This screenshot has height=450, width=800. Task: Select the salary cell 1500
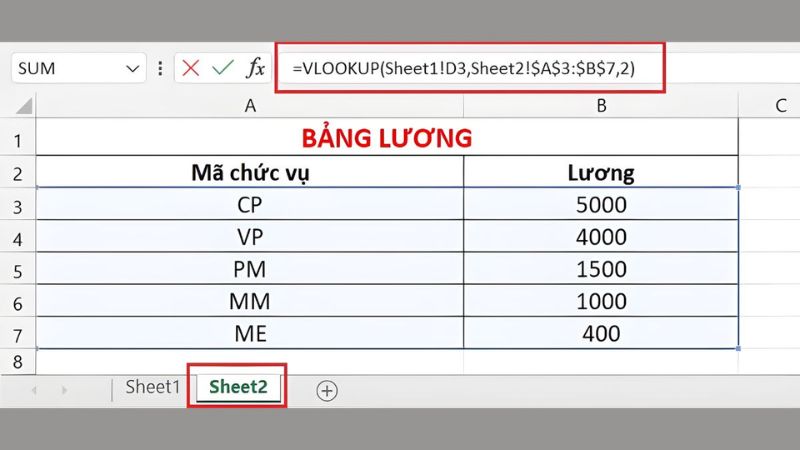pos(601,269)
